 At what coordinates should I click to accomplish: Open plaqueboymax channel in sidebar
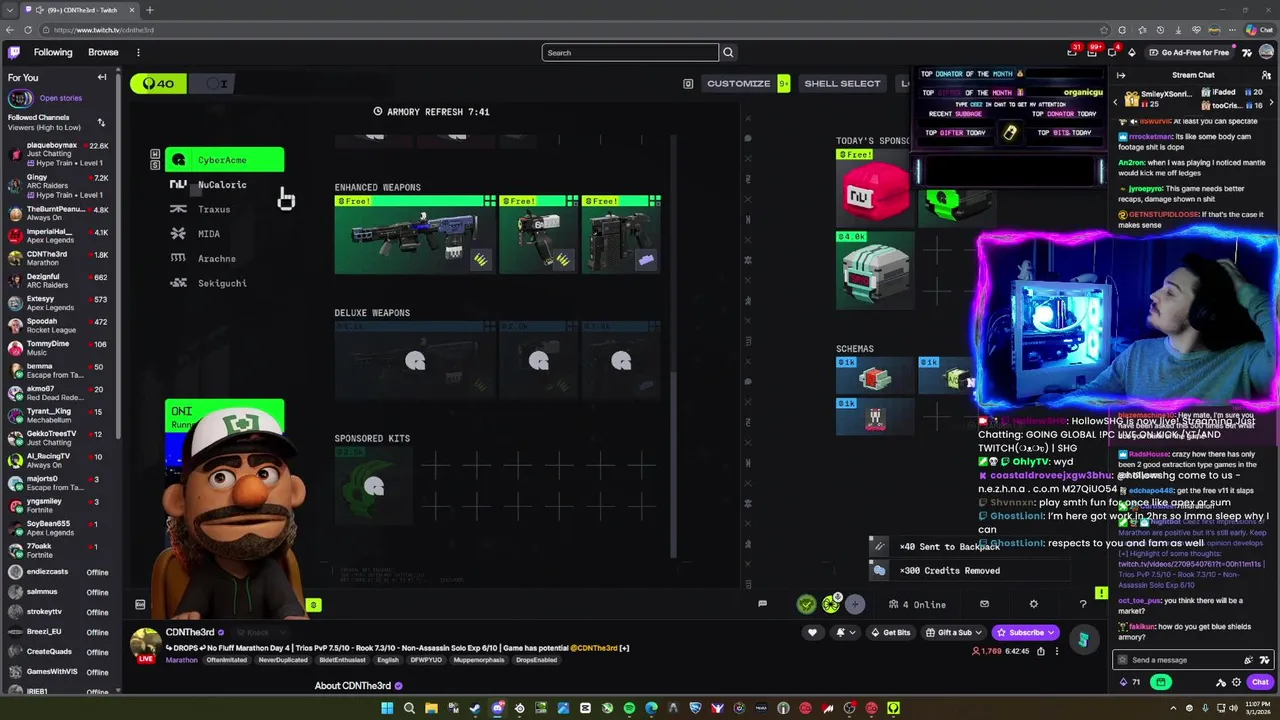61,154
